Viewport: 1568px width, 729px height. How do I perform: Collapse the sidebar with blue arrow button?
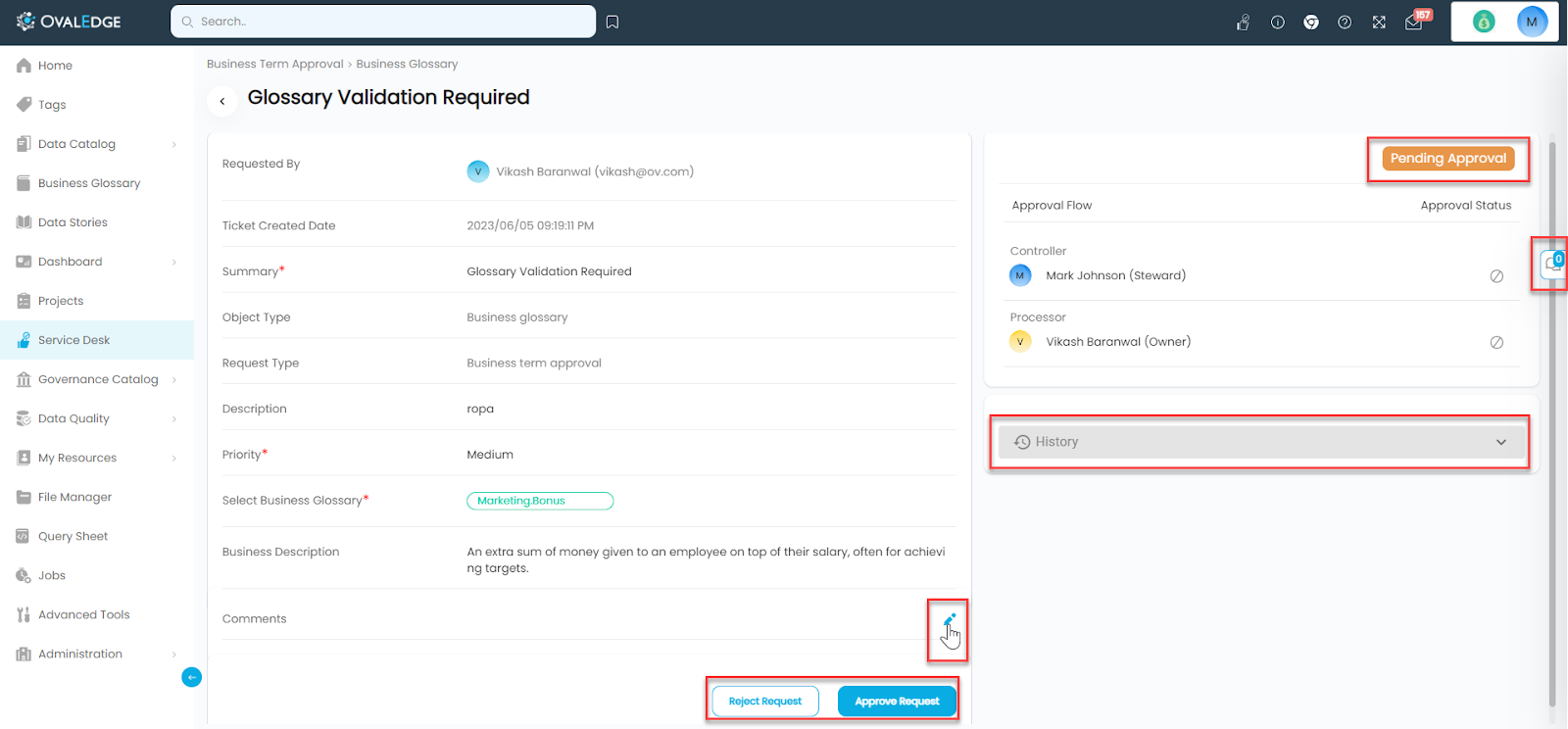pos(192,677)
